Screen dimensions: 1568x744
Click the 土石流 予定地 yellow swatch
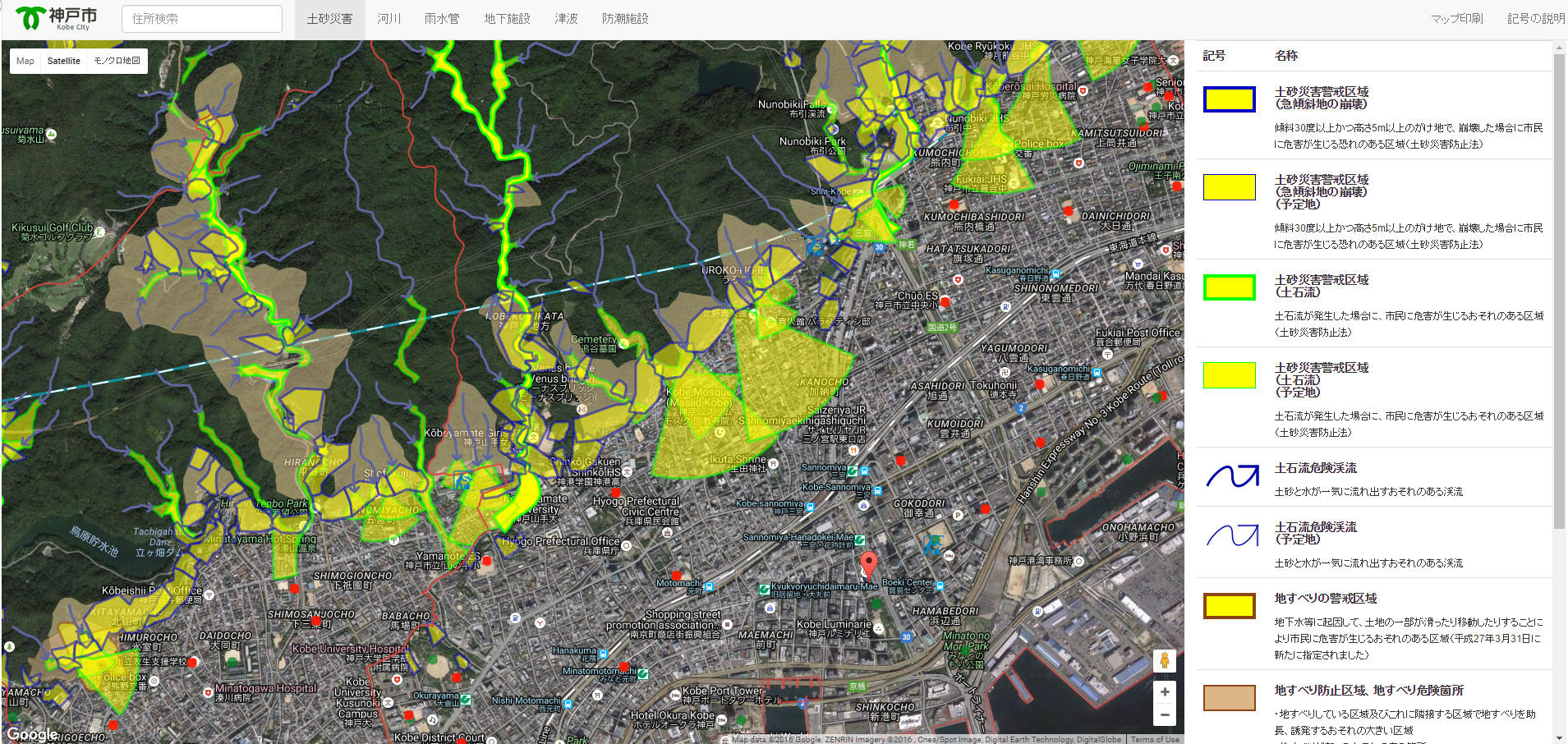1229,375
